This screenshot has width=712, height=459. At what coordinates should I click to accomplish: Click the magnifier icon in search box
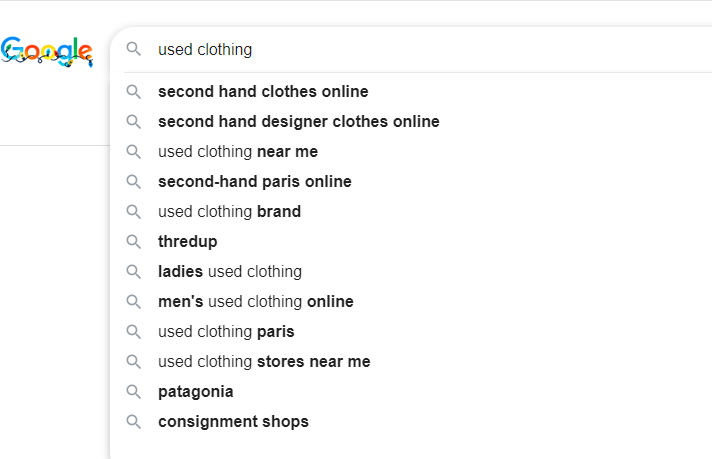(134, 49)
